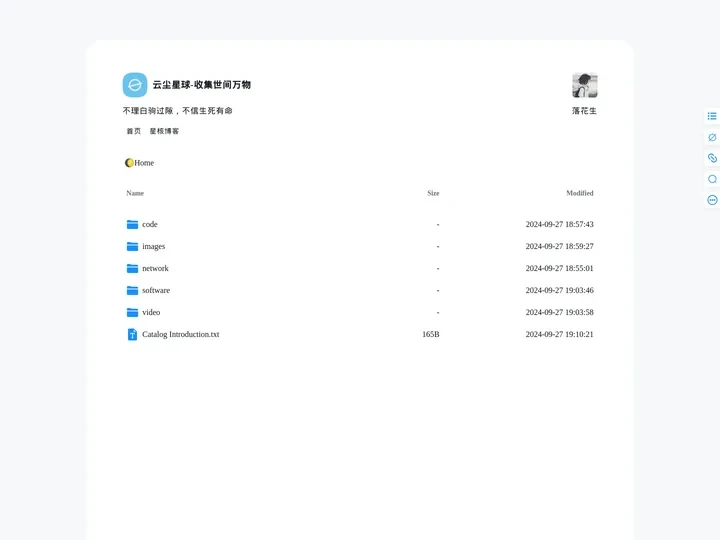Open the 首页 navigation menu item

[133, 131]
